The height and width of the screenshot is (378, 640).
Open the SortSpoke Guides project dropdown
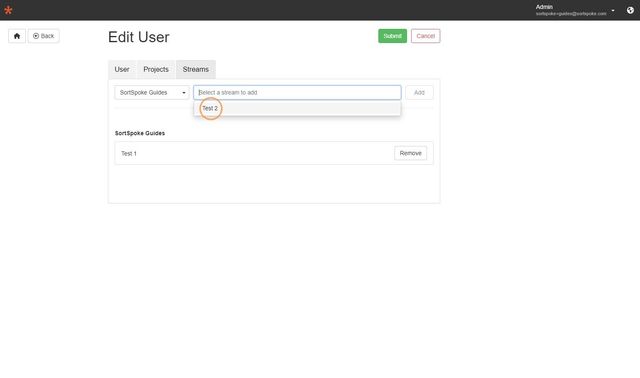click(x=152, y=93)
